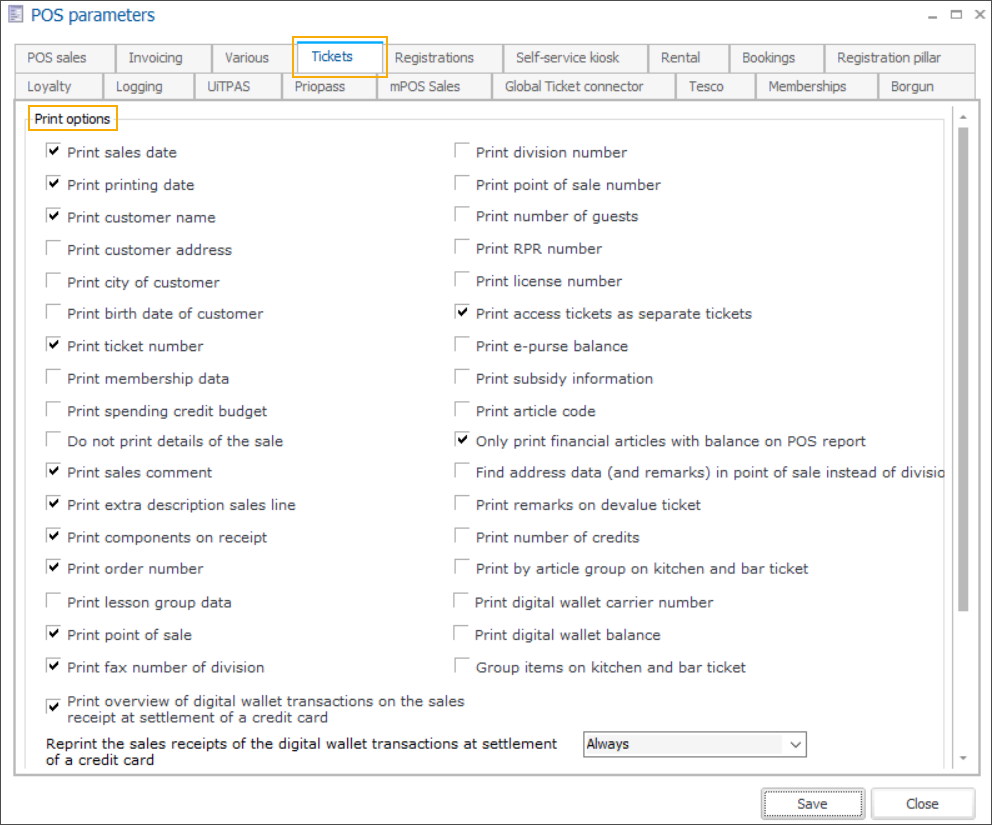Maximize the POS parameters window
Screen dimensions: 992x825
[x=955, y=15]
